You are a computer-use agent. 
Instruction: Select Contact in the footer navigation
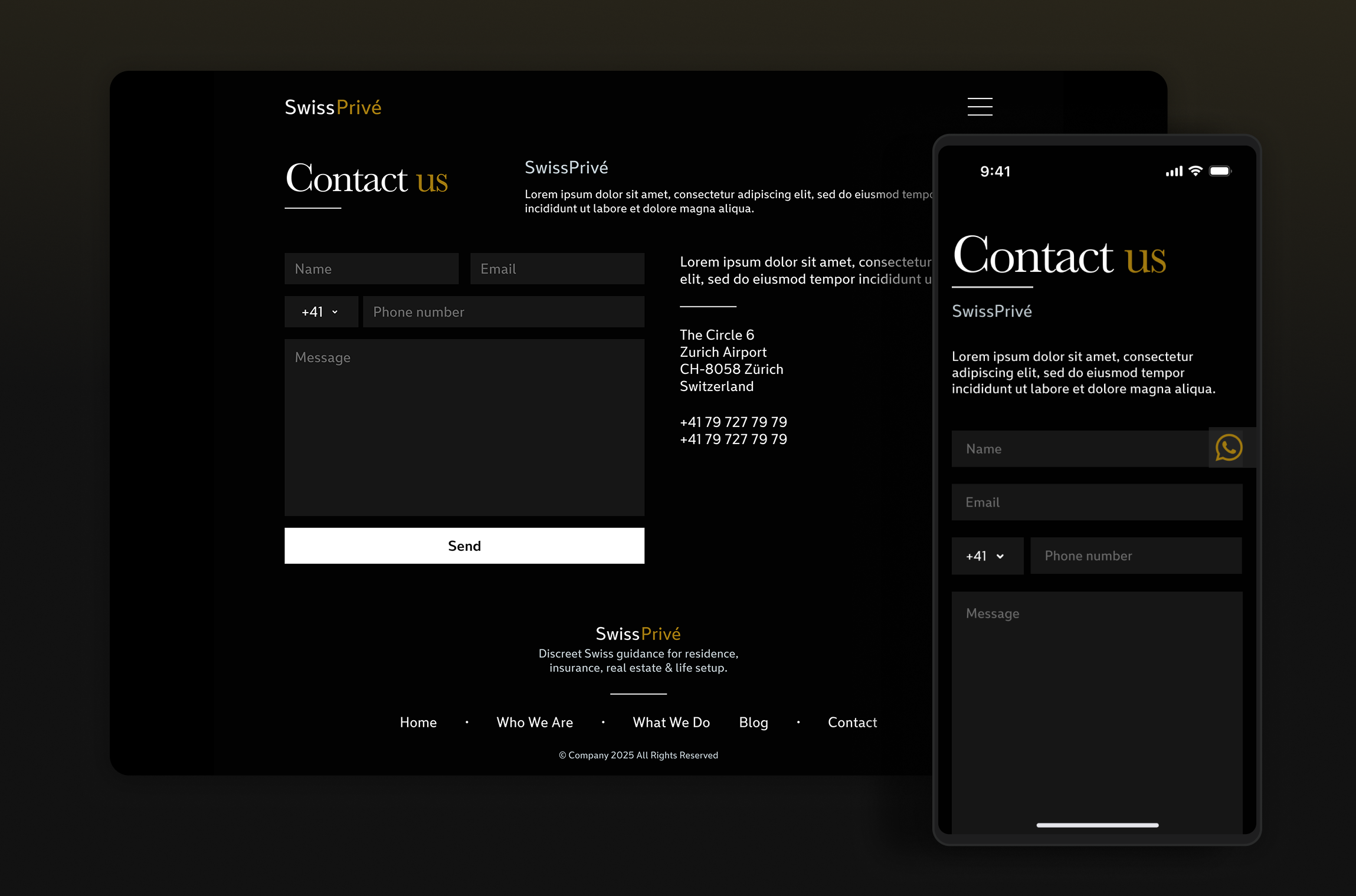[x=852, y=723]
